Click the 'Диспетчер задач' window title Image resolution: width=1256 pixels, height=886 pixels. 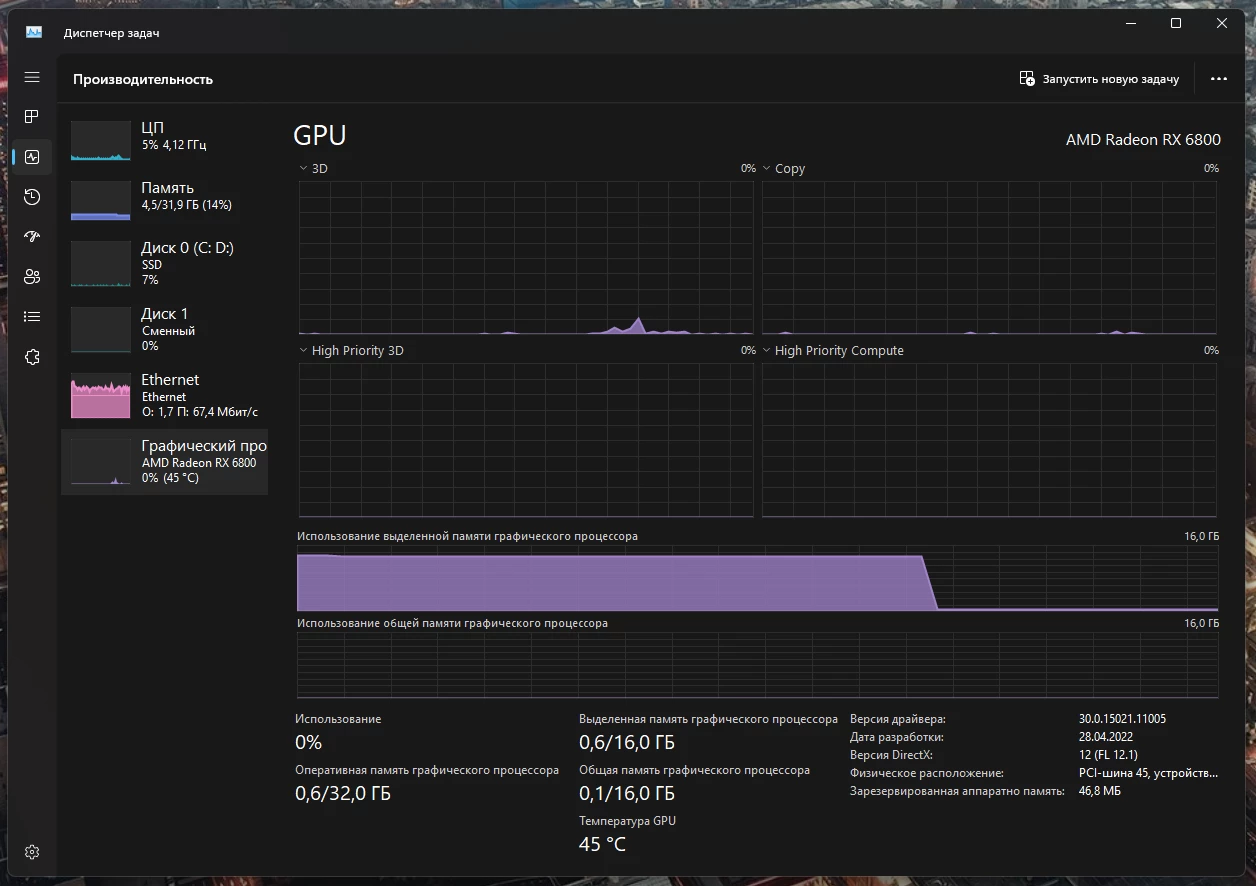112,33
